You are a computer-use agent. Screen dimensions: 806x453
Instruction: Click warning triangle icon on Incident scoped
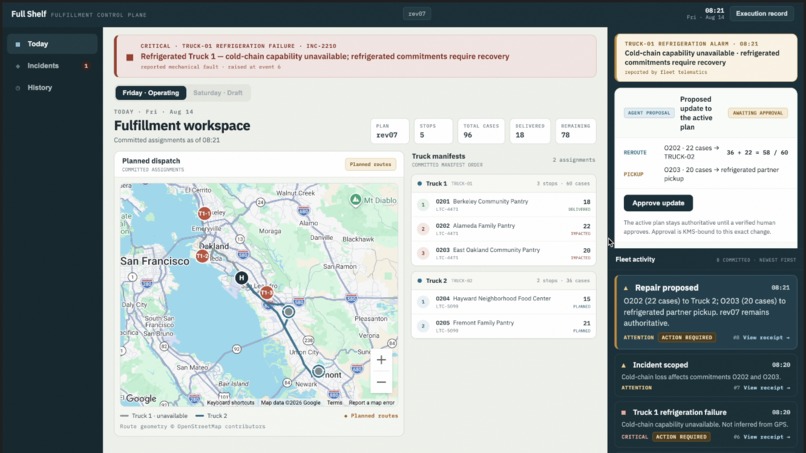(x=624, y=366)
